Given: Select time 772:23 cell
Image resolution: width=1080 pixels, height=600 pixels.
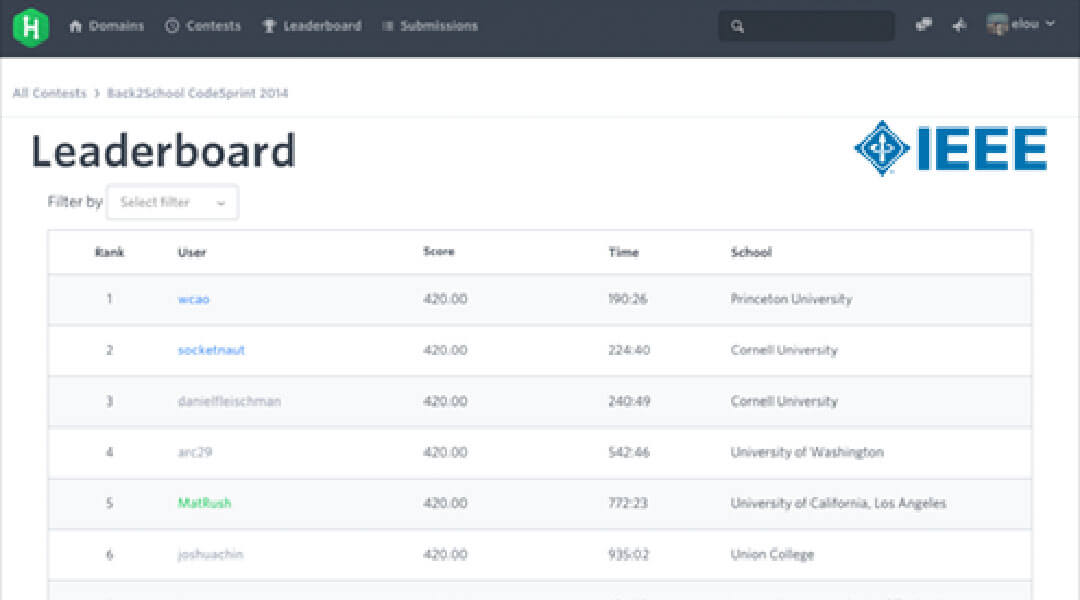Looking at the screenshot, I should (x=627, y=503).
